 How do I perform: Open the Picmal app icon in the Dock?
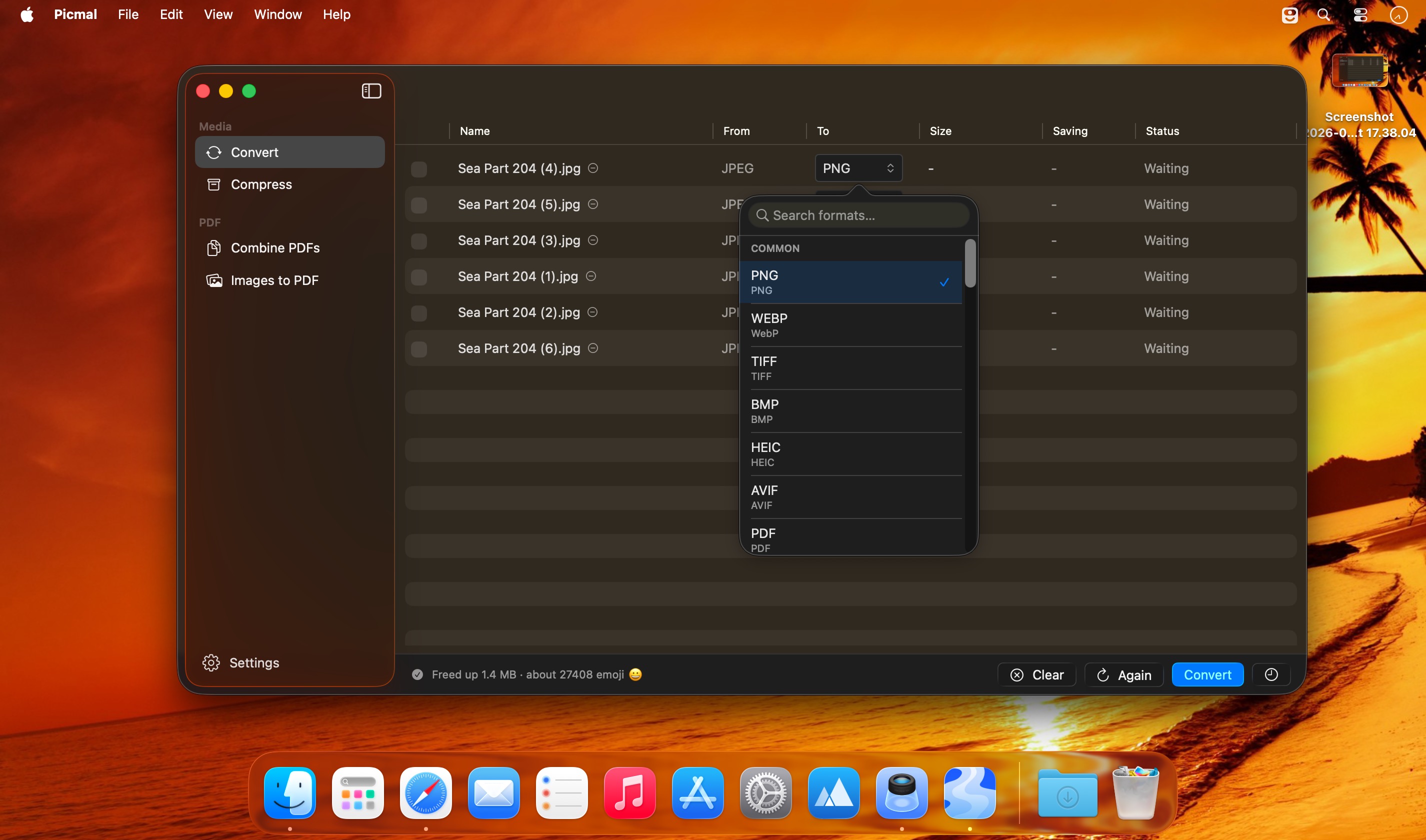click(969, 792)
